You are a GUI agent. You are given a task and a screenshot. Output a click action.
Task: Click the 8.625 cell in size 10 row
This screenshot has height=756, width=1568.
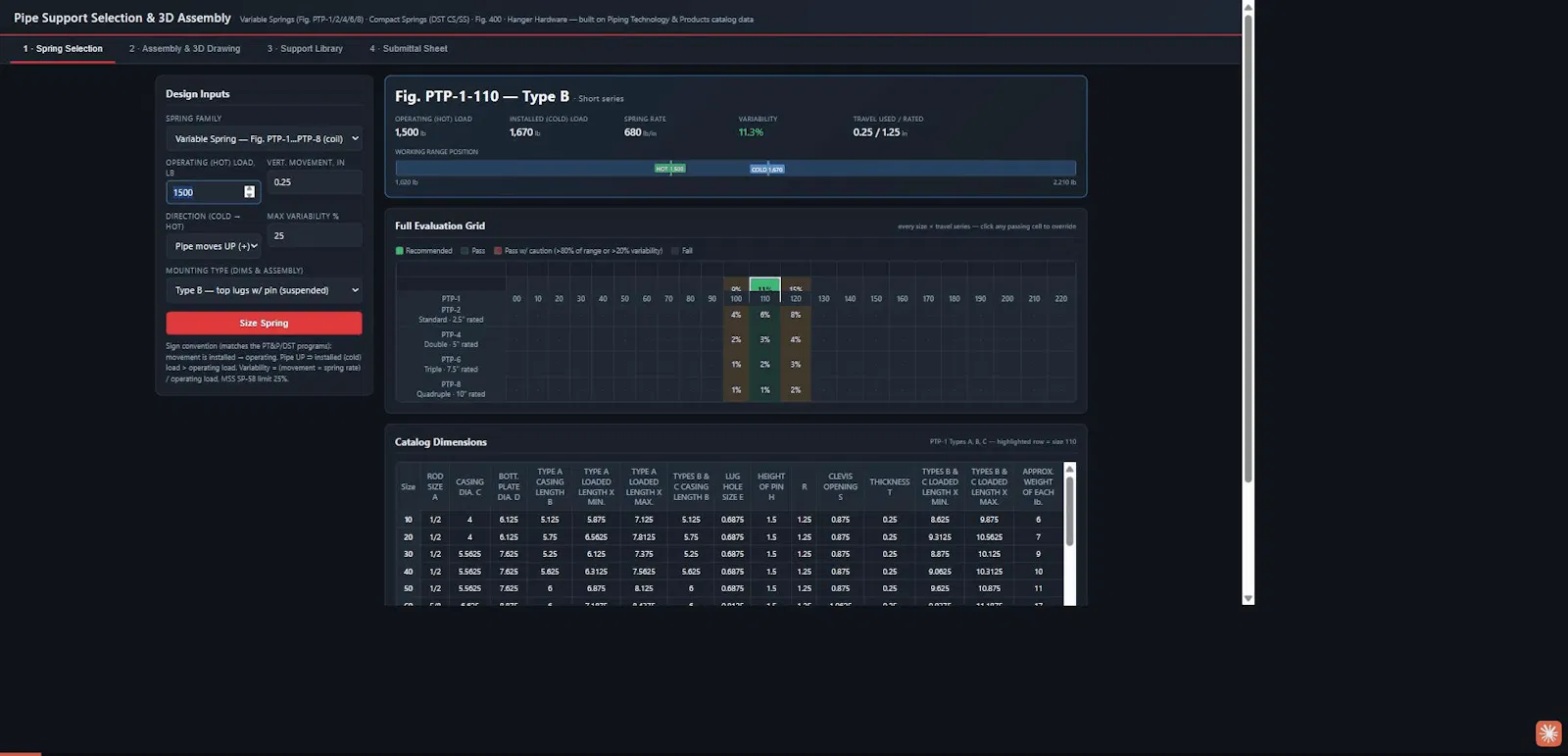tap(940, 520)
